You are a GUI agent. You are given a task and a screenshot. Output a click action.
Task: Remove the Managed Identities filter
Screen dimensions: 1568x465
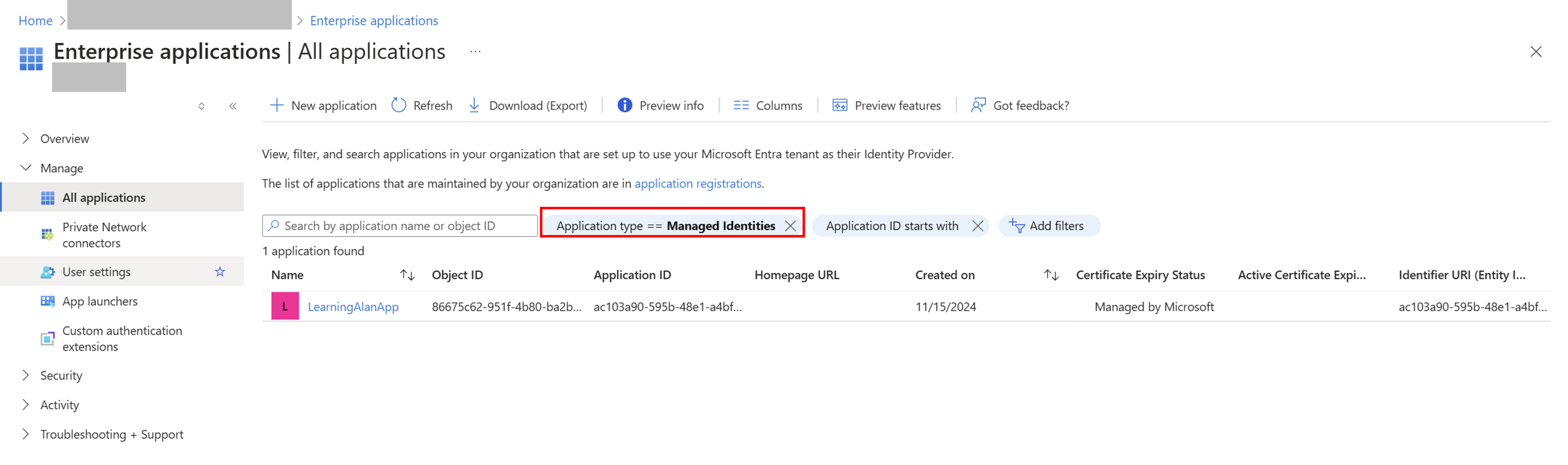click(x=790, y=225)
